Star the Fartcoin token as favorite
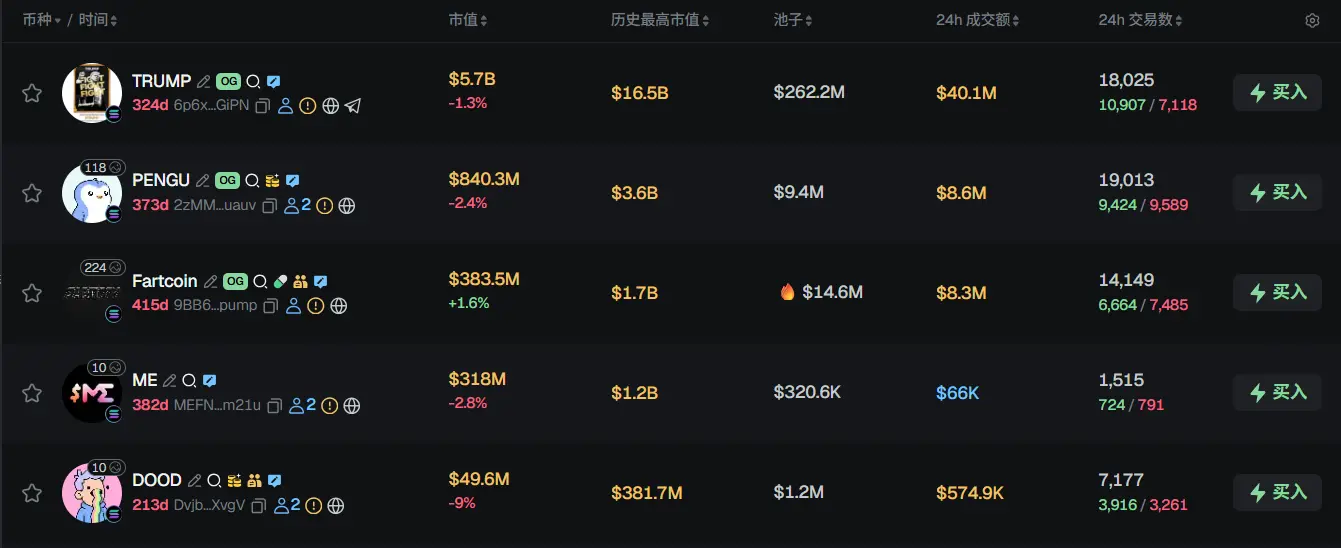This screenshot has width=1341, height=548. (32, 293)
